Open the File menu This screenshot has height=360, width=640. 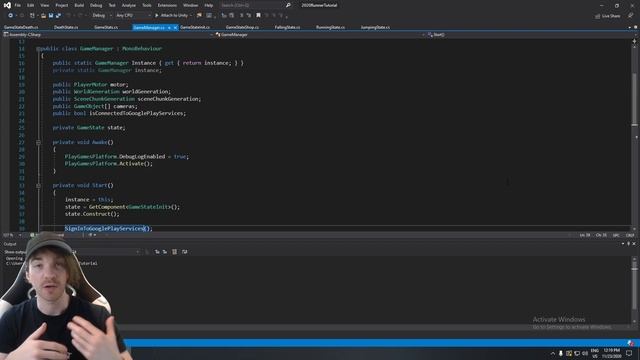tap(18, 5)
